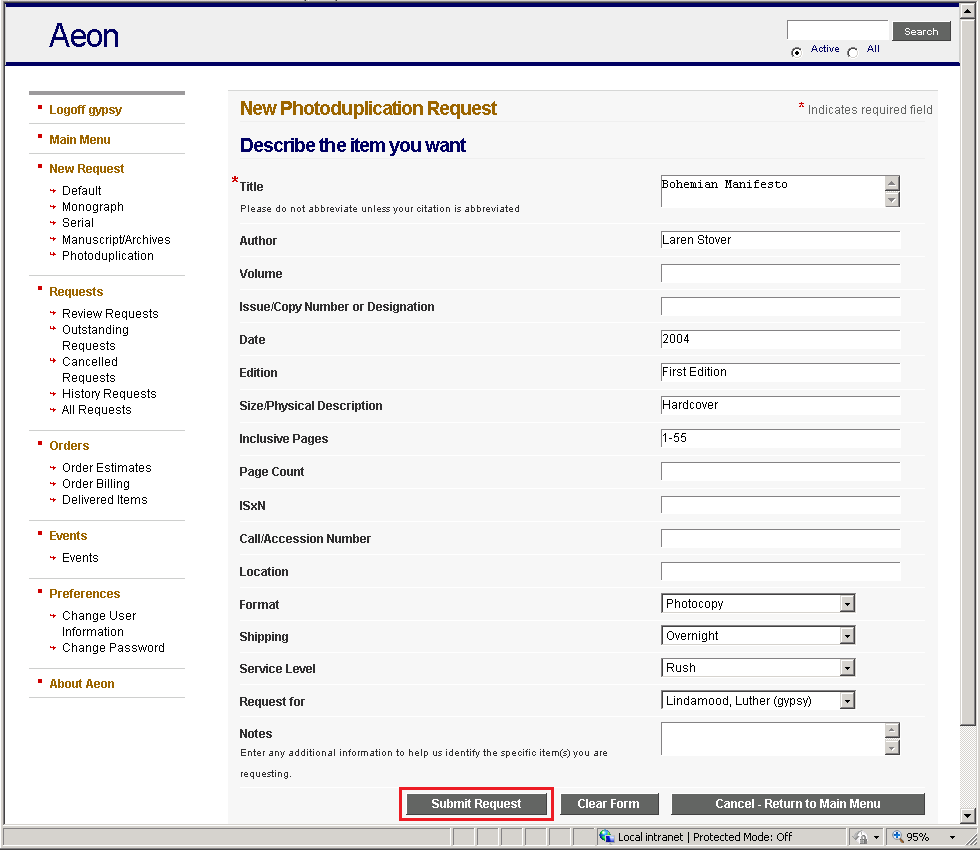Image resolution: width=980 pixels, height=850 pixels.
Task: Click the Local intranet globe icon
Action: (x=606, y=837)
